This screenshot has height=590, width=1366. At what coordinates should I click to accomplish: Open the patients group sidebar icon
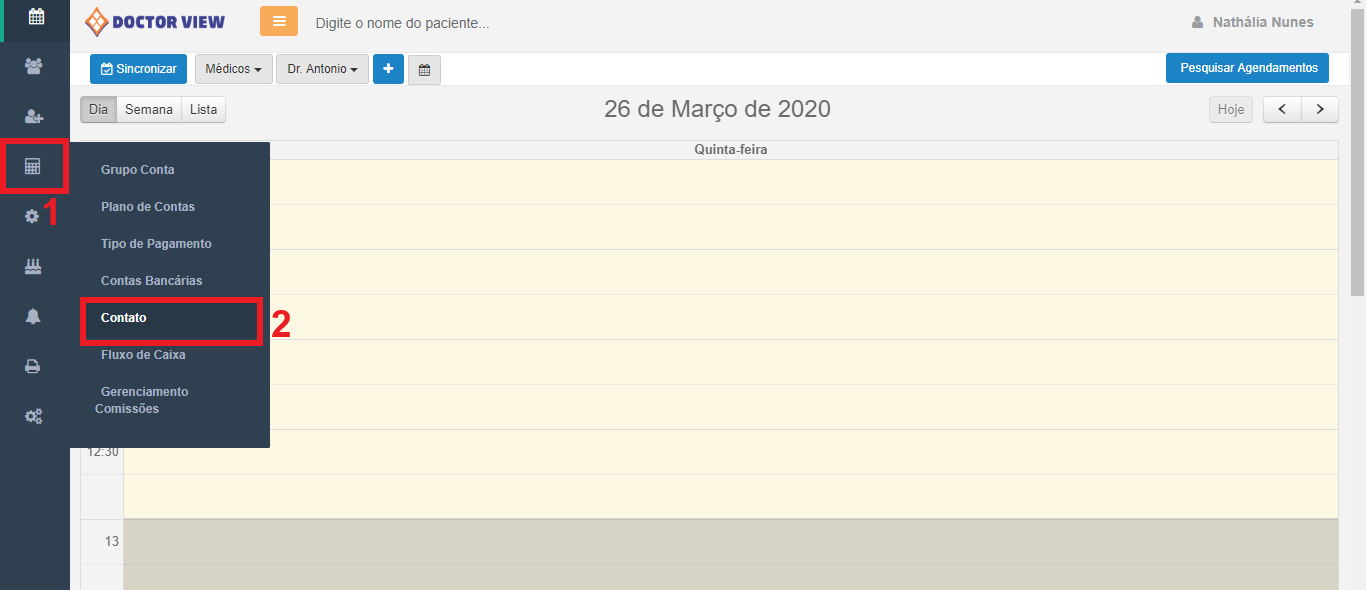click(x=34, y=66)
